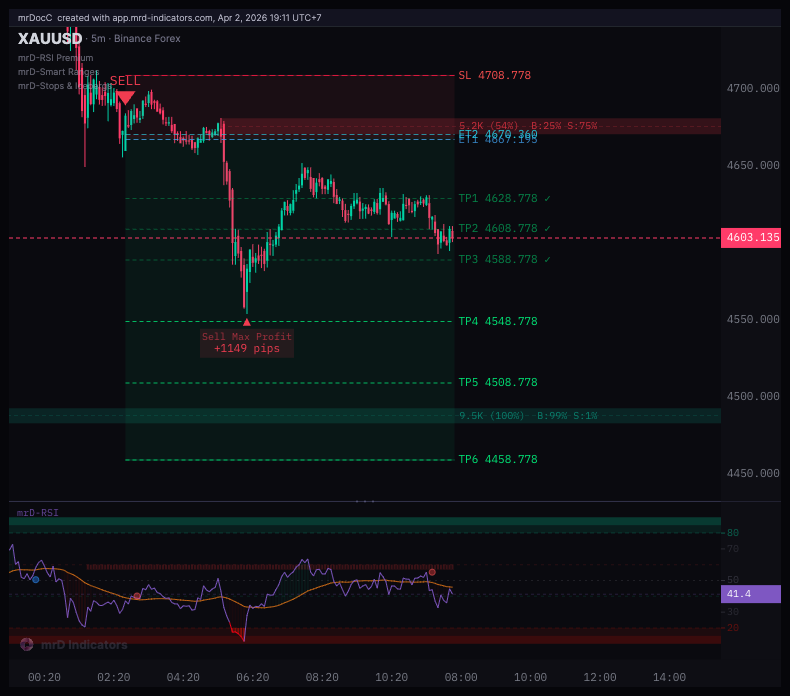The width and height of the screenshot is (790, 696).
Task: Click the TP4 4548.778 label
Action: coord(498,322)
